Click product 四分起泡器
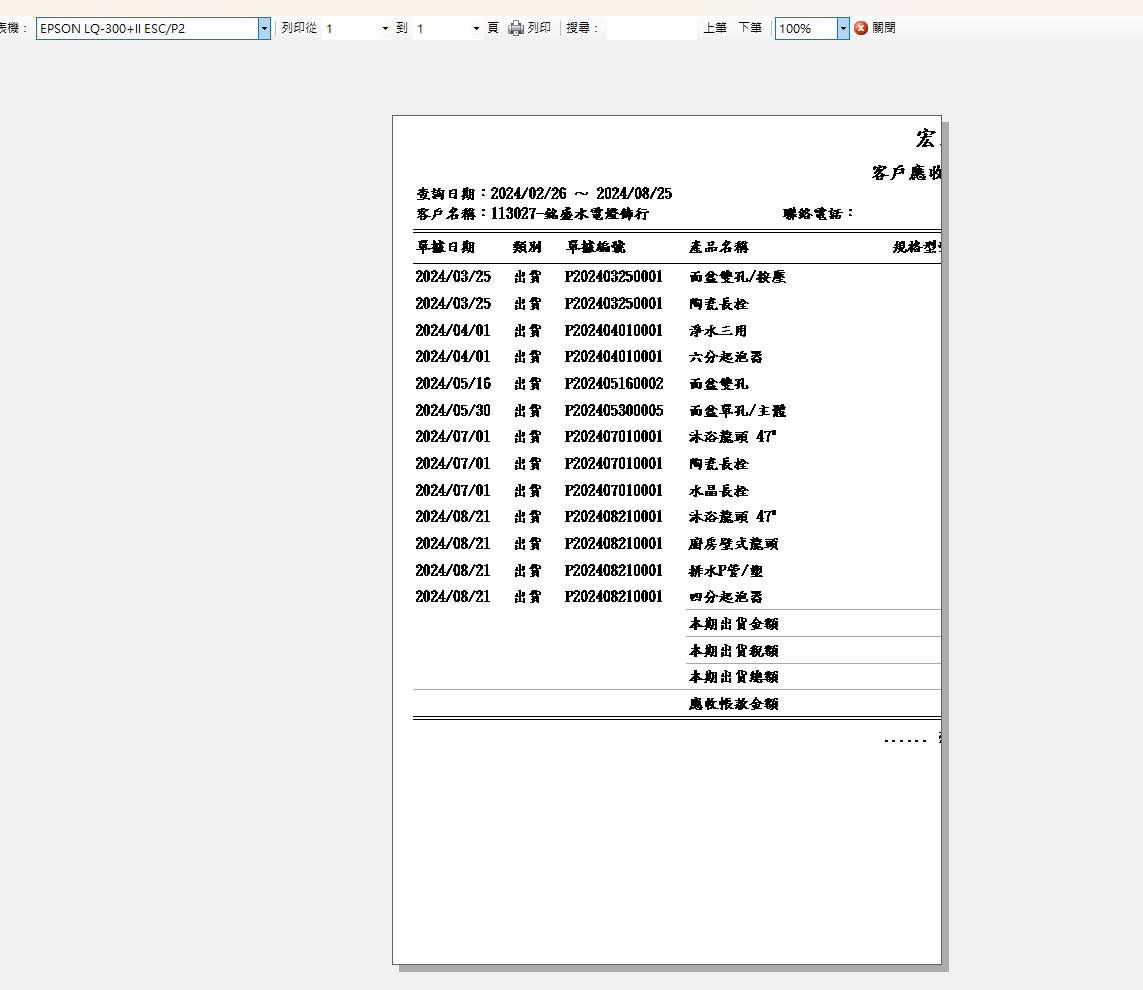 point(726,597)
